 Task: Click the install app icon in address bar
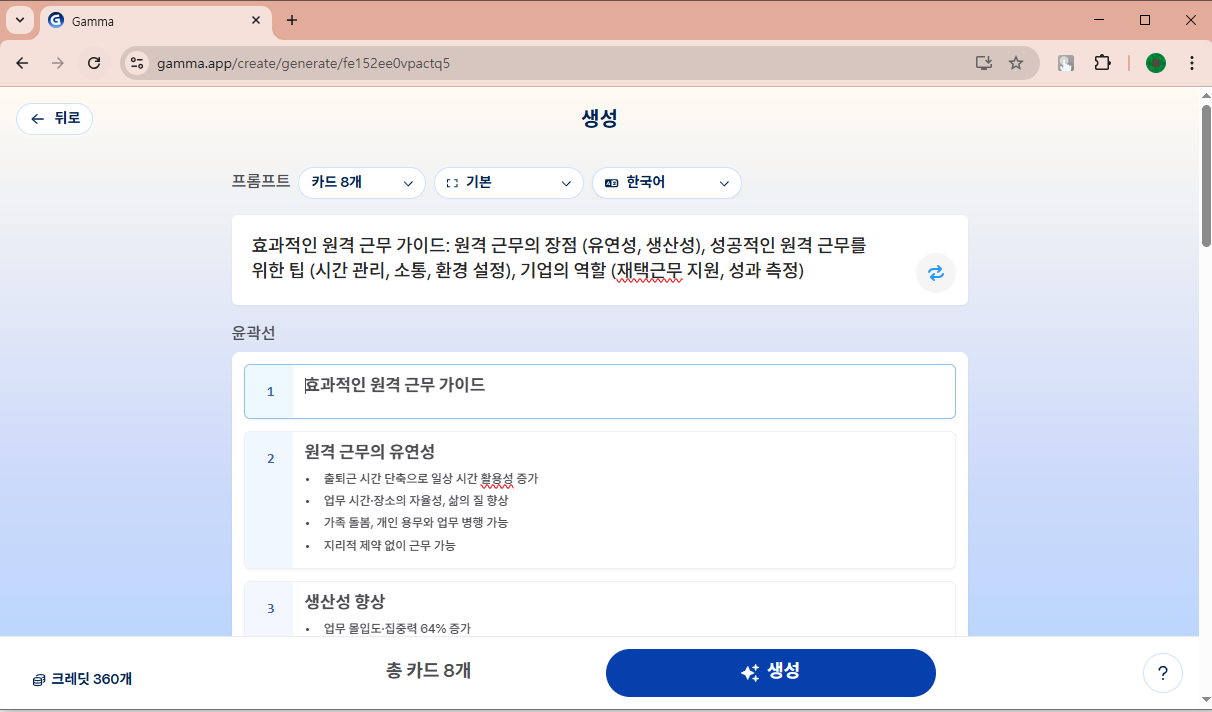tap(984, 63)
